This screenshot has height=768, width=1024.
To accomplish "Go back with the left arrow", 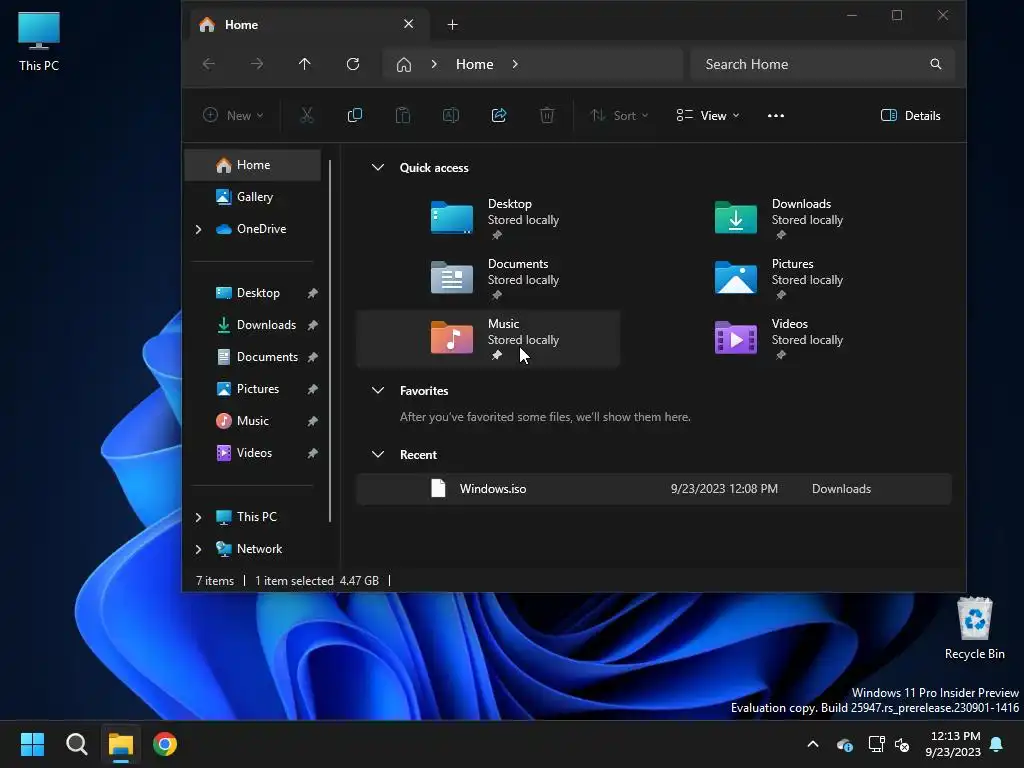I will (209, 64).
